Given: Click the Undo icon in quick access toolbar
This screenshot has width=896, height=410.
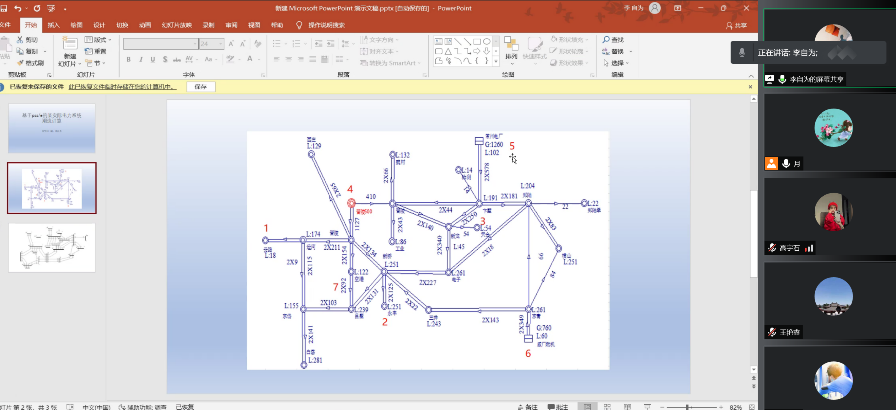Looking at the screenshot, I should 18,9.
